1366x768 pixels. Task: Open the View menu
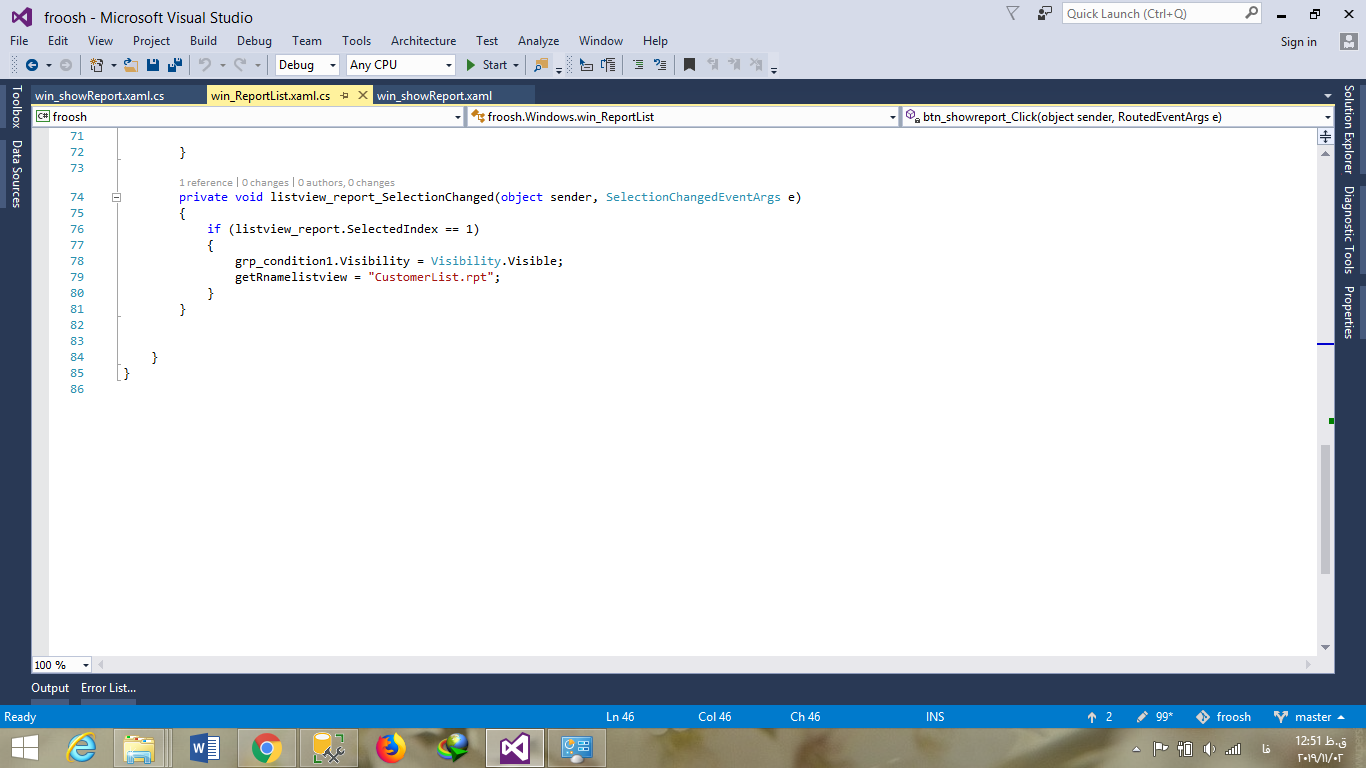coord(100,41)
